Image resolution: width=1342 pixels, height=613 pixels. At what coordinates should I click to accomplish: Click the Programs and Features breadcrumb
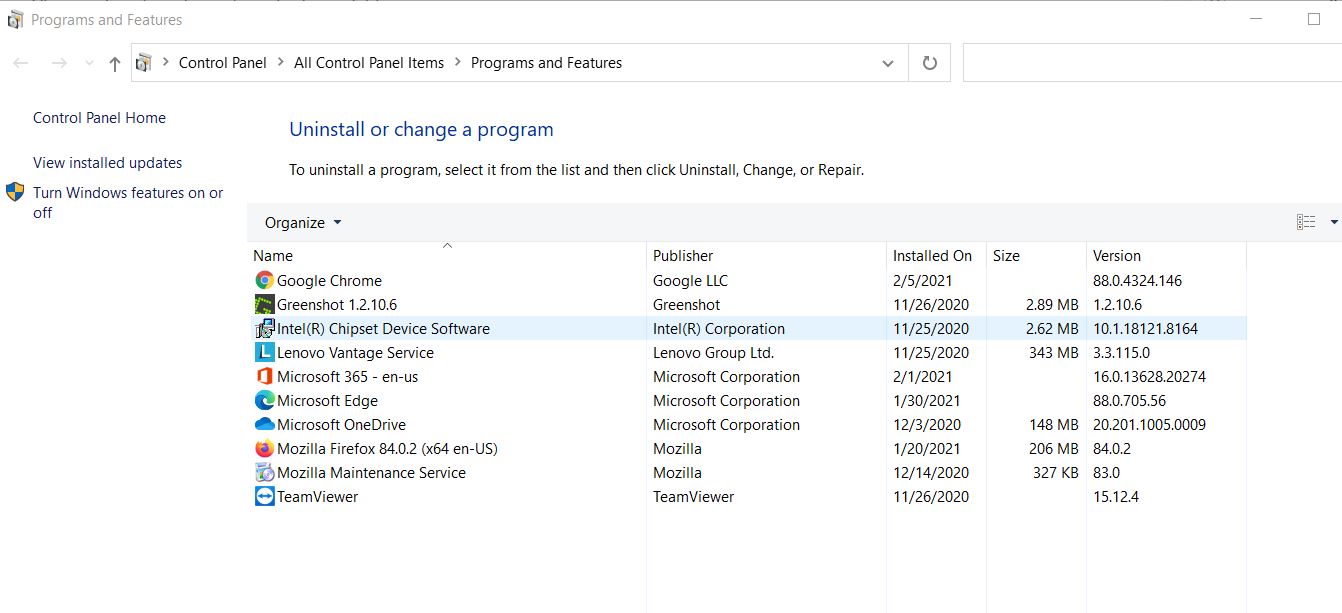[546, 63]
